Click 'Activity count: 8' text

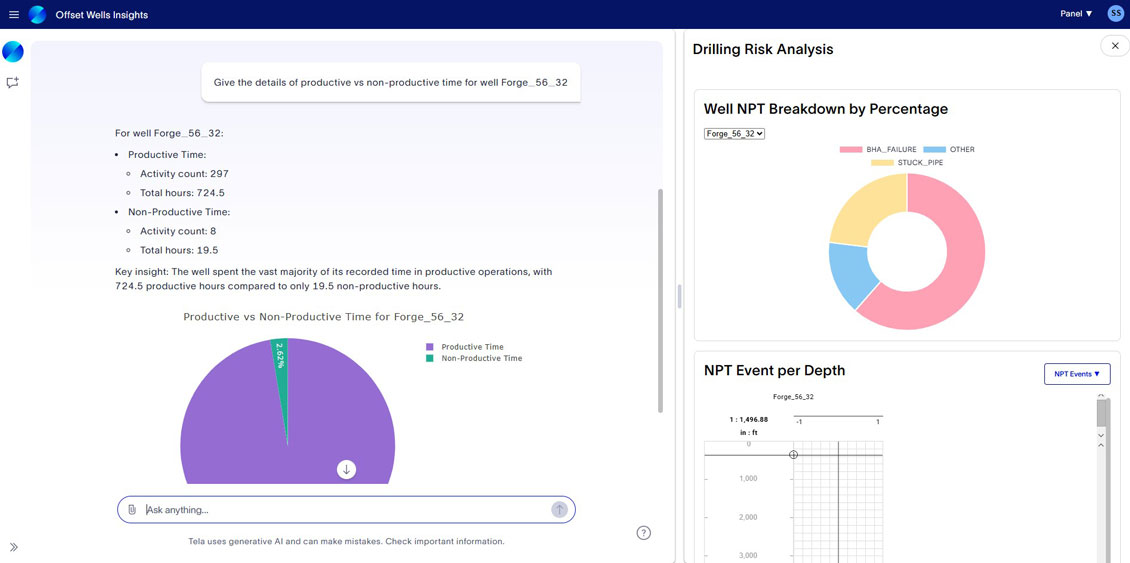point(178,231)
